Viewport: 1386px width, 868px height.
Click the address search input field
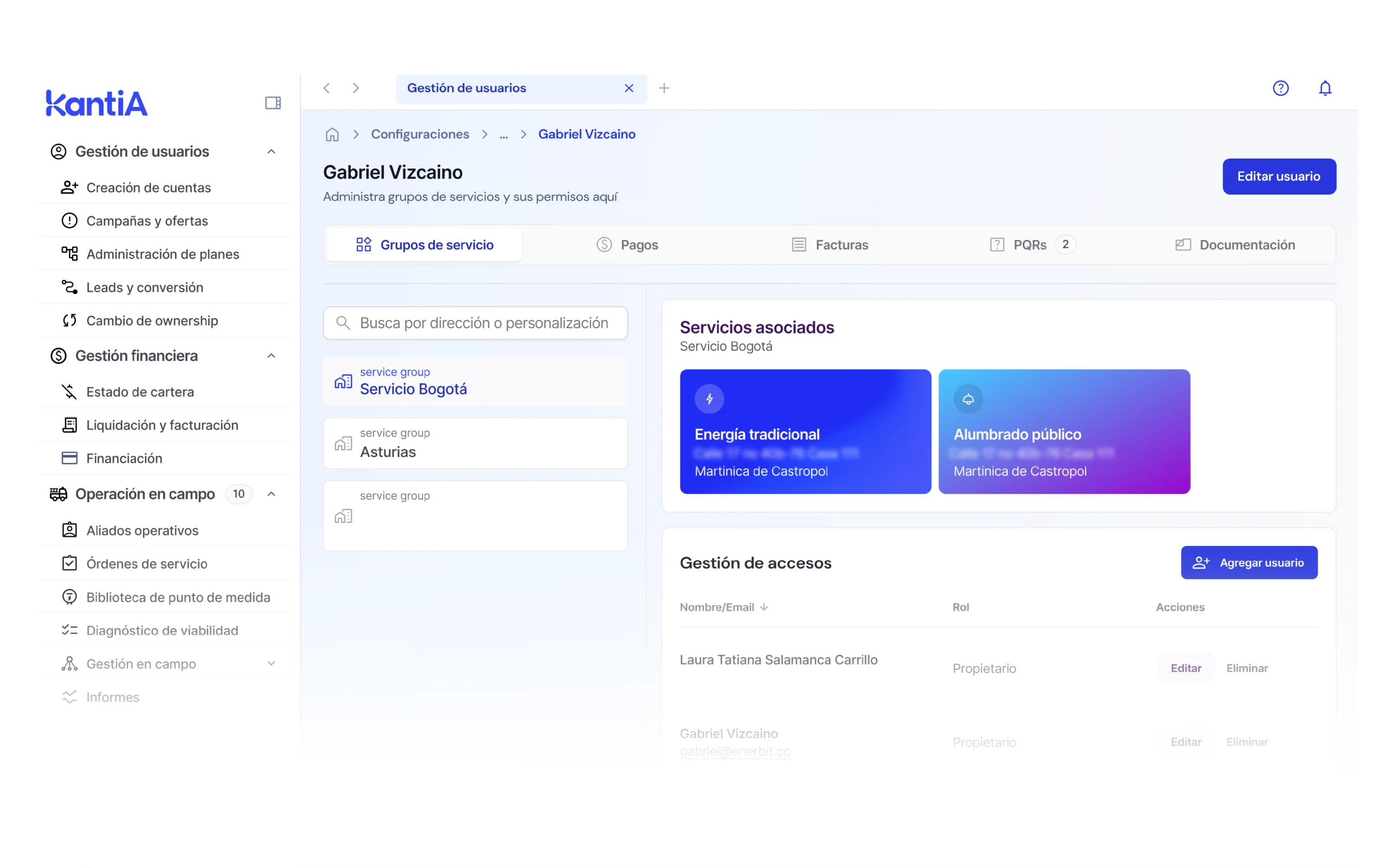tap(483, 323)
